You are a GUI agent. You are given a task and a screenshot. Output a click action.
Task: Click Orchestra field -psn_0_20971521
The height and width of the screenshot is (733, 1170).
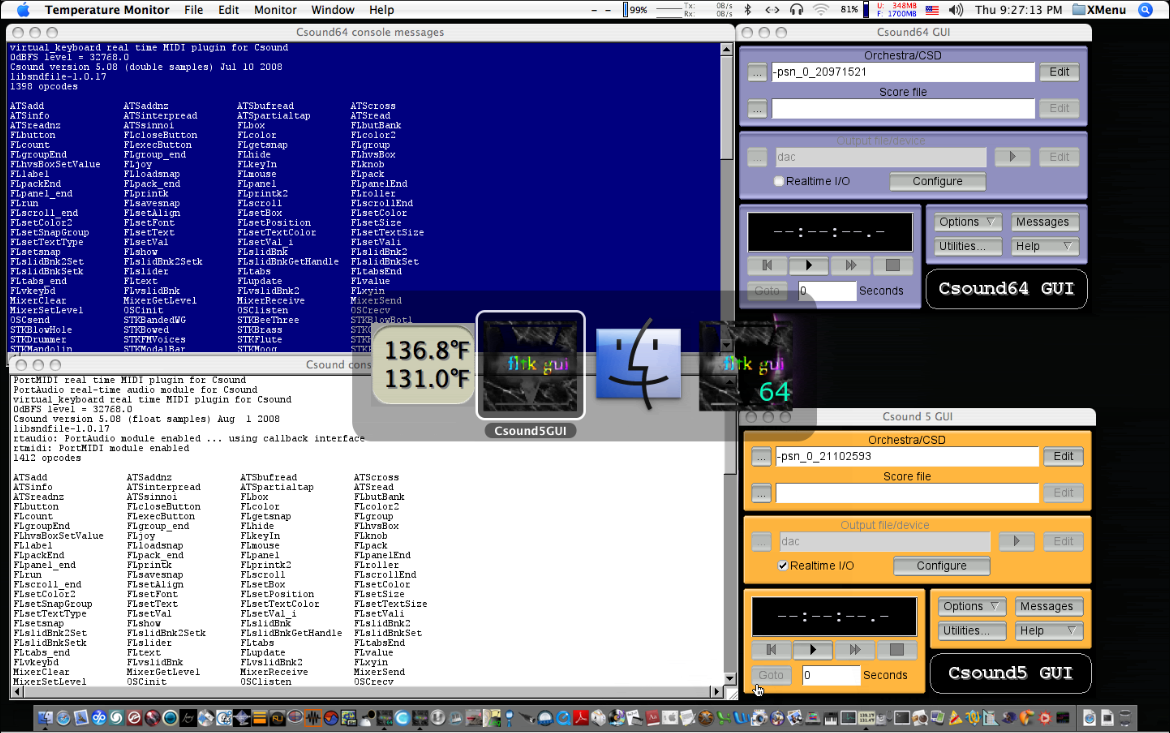coord(904,72)
